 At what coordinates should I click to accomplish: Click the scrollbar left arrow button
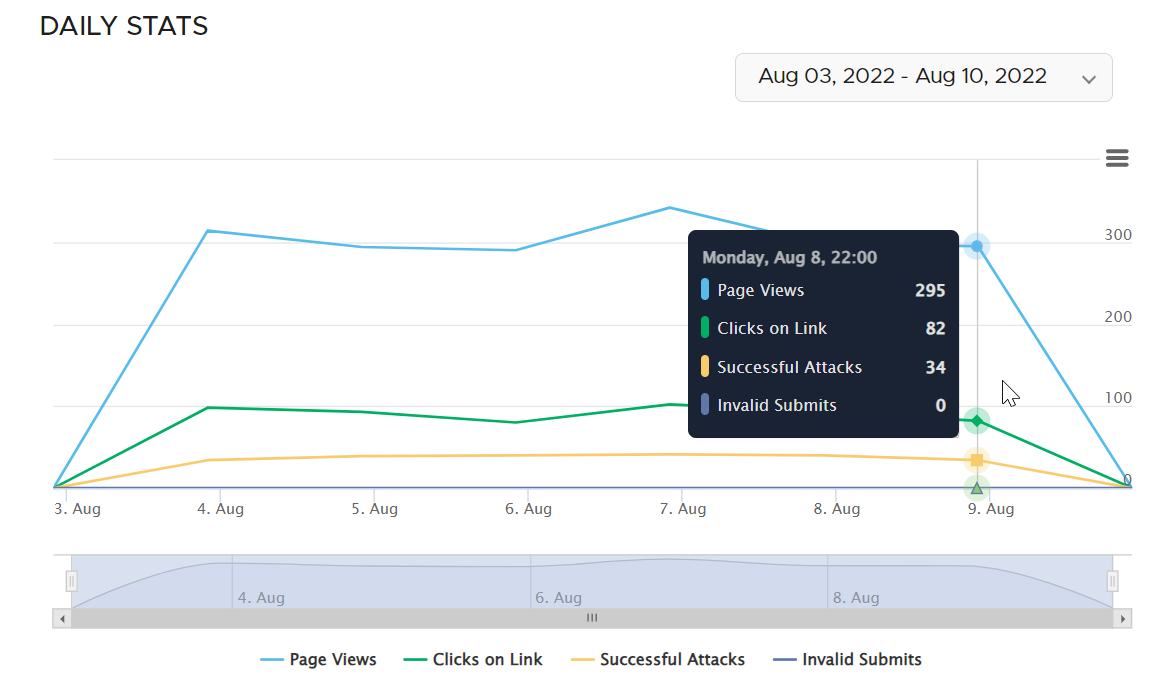(62, 618)
